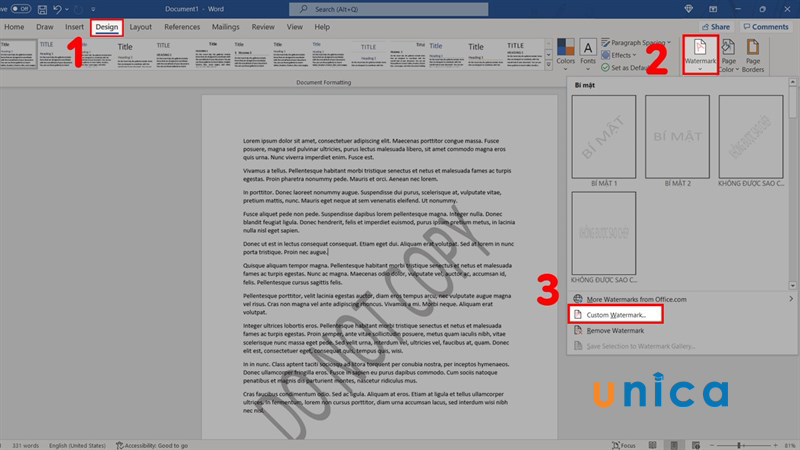Click the 81% zoom level

790,445
